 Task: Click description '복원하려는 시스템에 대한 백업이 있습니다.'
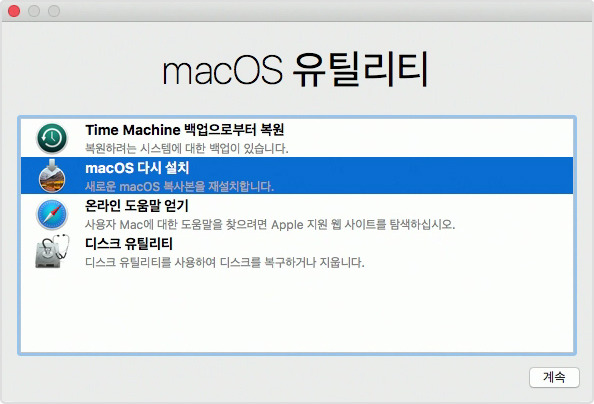tap(187, 148)
